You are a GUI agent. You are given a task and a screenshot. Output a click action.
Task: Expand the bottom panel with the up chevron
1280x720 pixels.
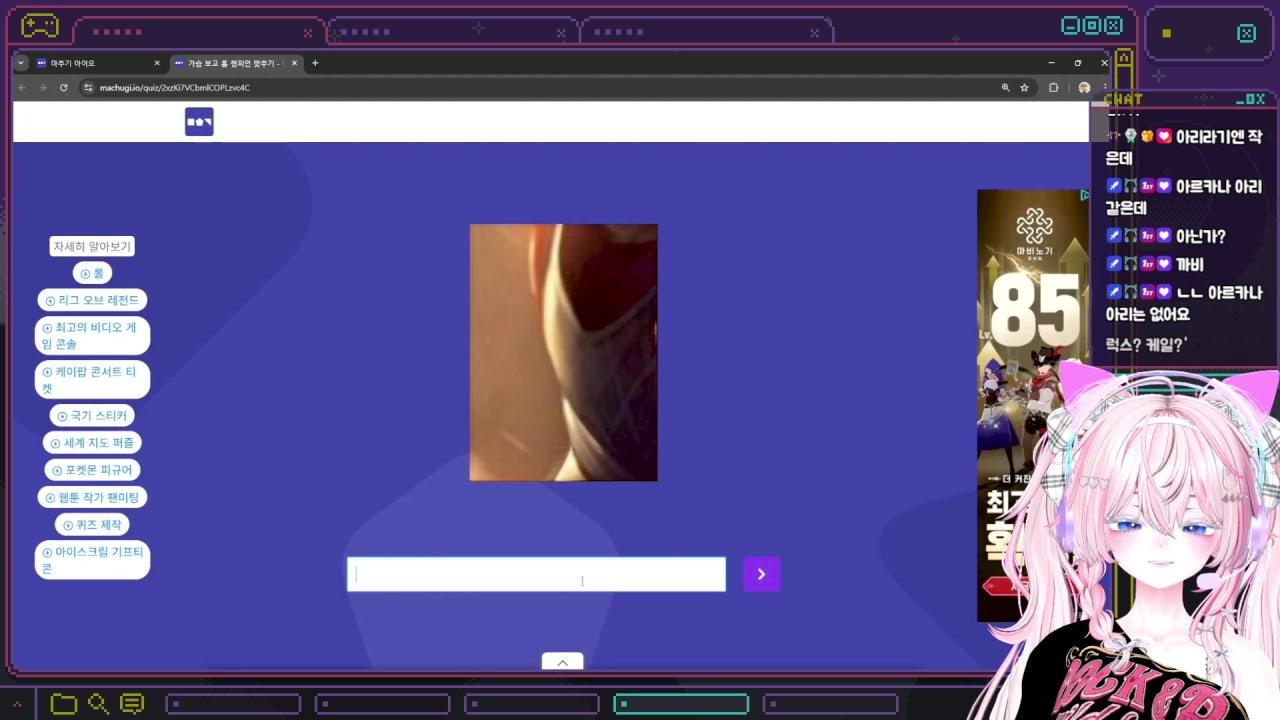(562, 662)
